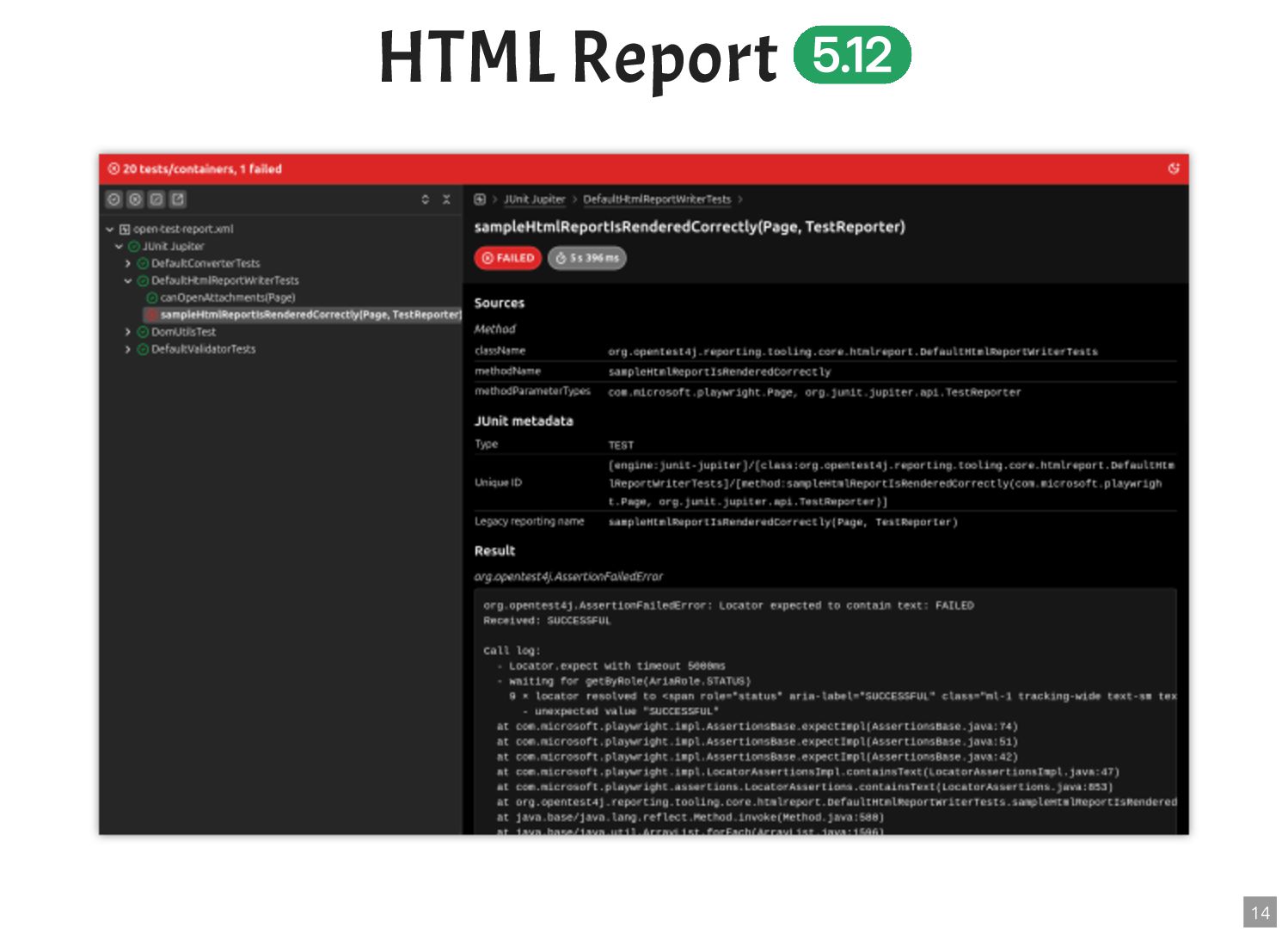This screenshot has width=1288, height=939.
Task: Click the root icon at the start of the breadcrumb
Action: [x=480, y=199]
